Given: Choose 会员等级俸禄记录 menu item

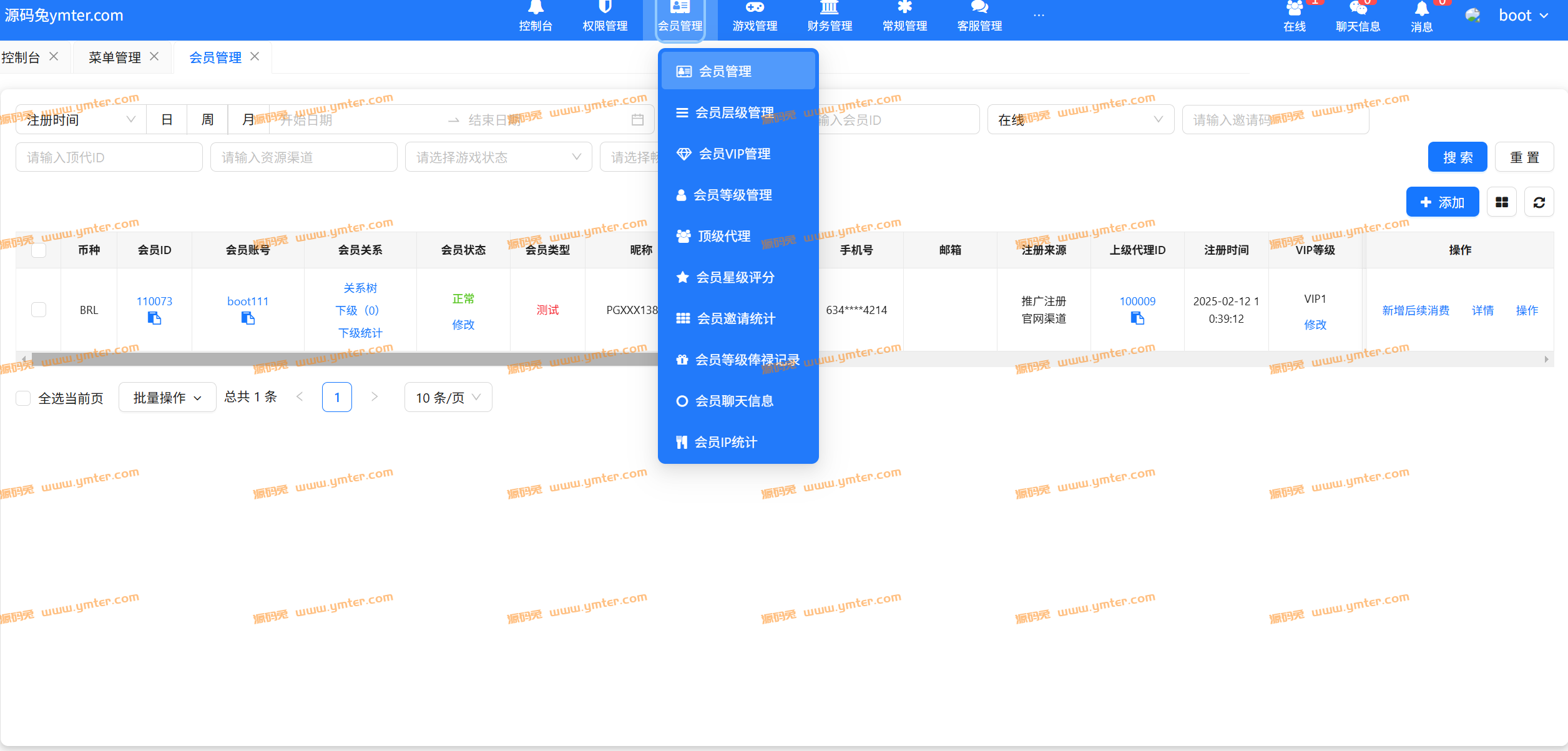Looking at the screenshot, I should pyautogui.click(x=738, y=360).
